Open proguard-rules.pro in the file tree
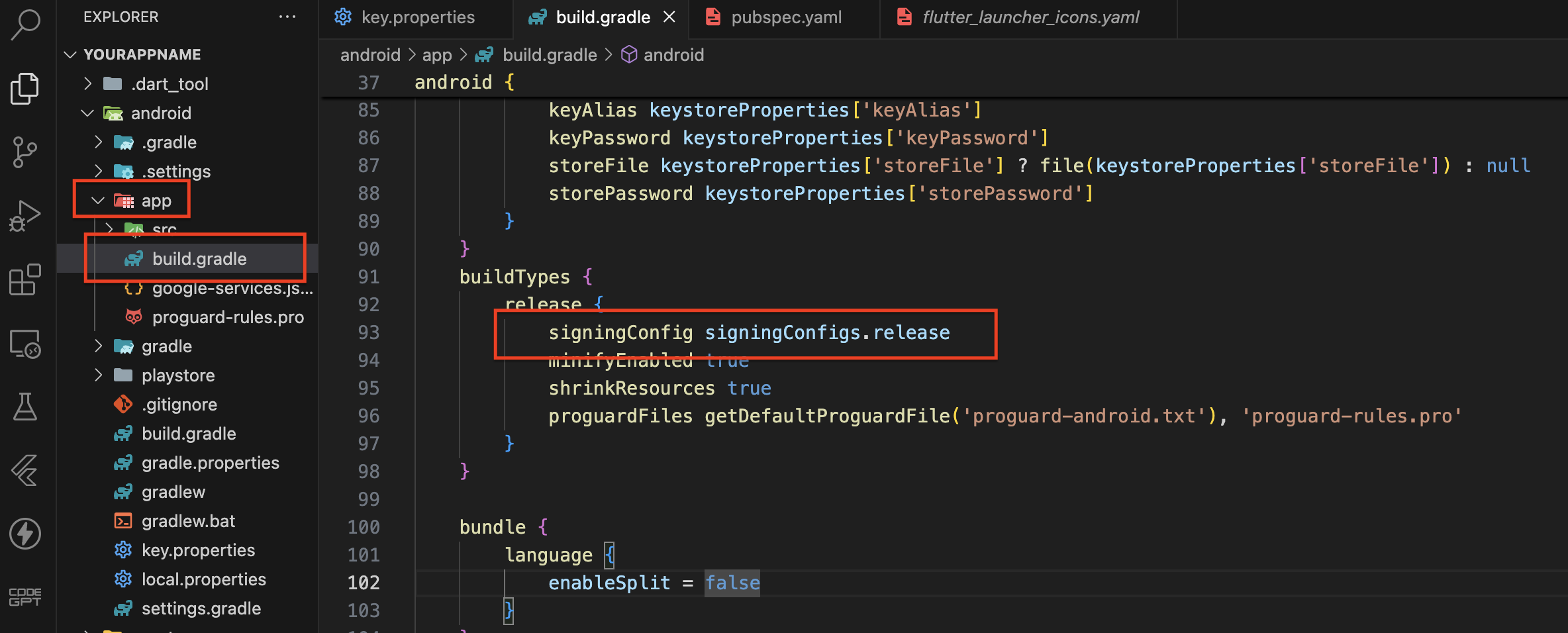Screen dimensions: 1568x633 pyautogui.click(x=227, y=317)
